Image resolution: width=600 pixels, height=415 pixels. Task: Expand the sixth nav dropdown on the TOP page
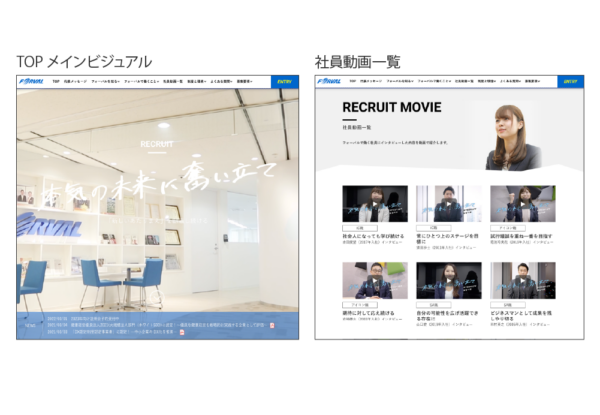pos(197,81)
